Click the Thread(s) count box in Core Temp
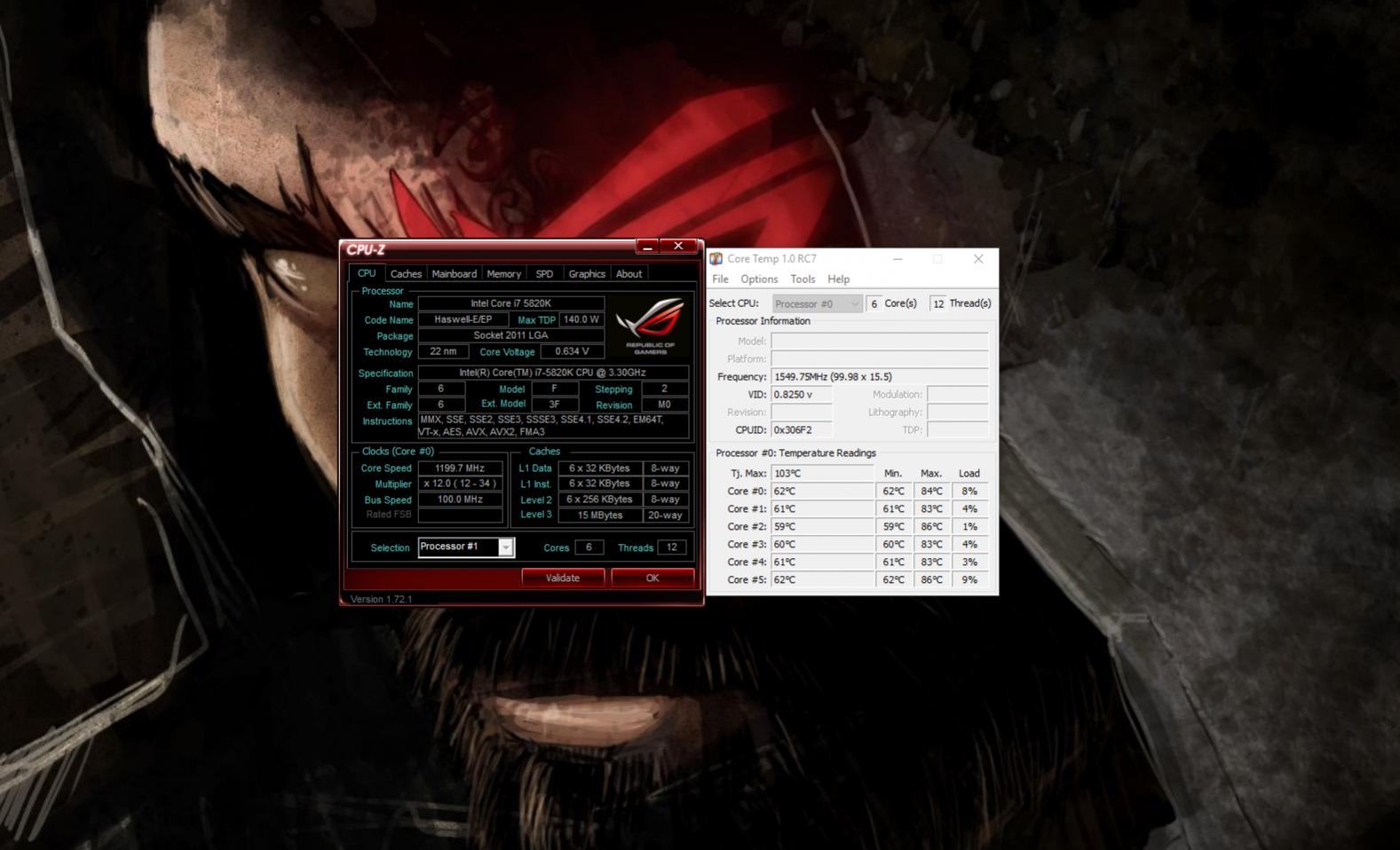Screen dimensions: 1400x850 pyautogui.click(x=937, y=303)
